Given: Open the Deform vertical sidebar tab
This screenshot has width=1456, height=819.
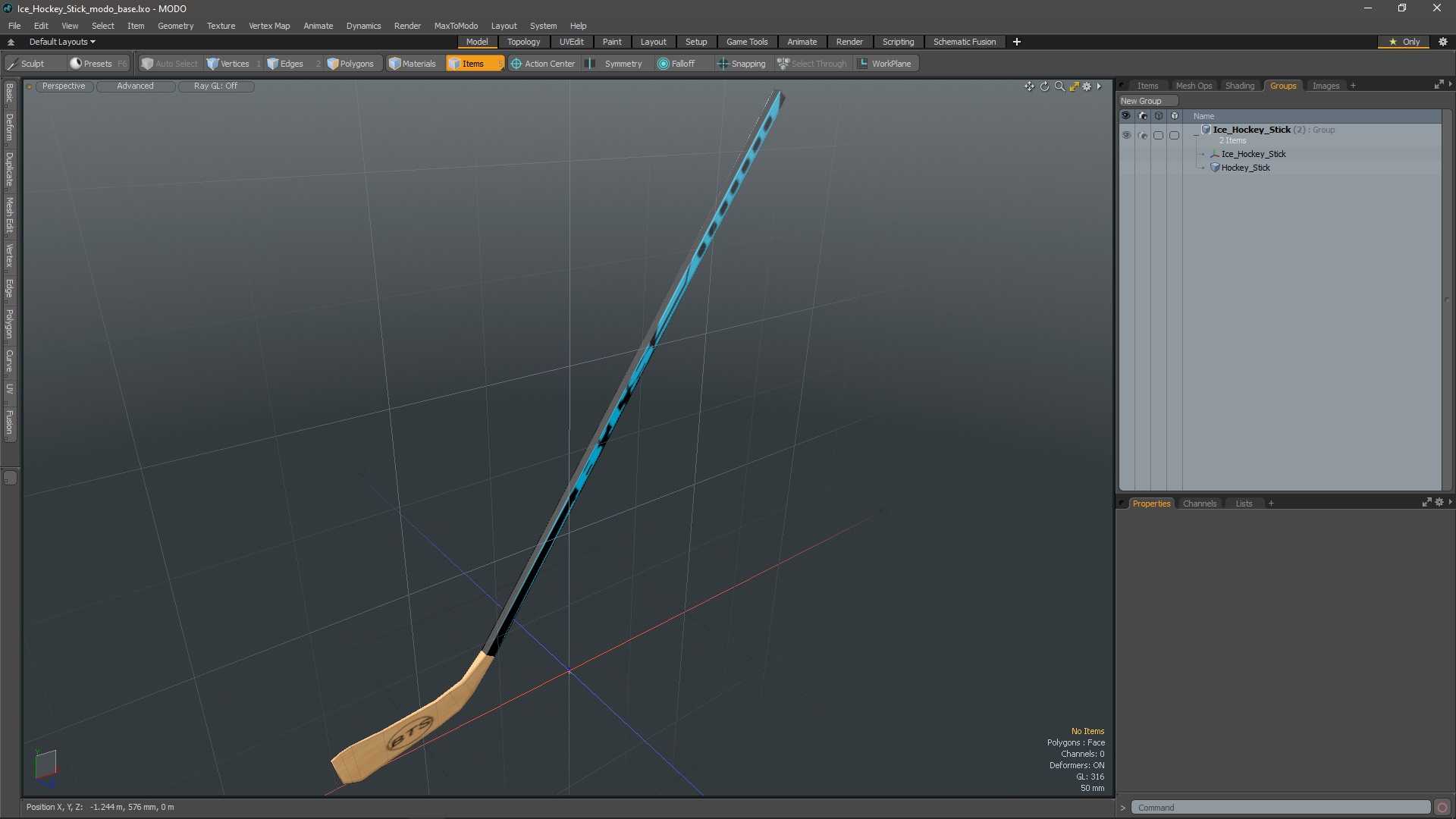Looking at the screenshot, I should coord(9,127).
